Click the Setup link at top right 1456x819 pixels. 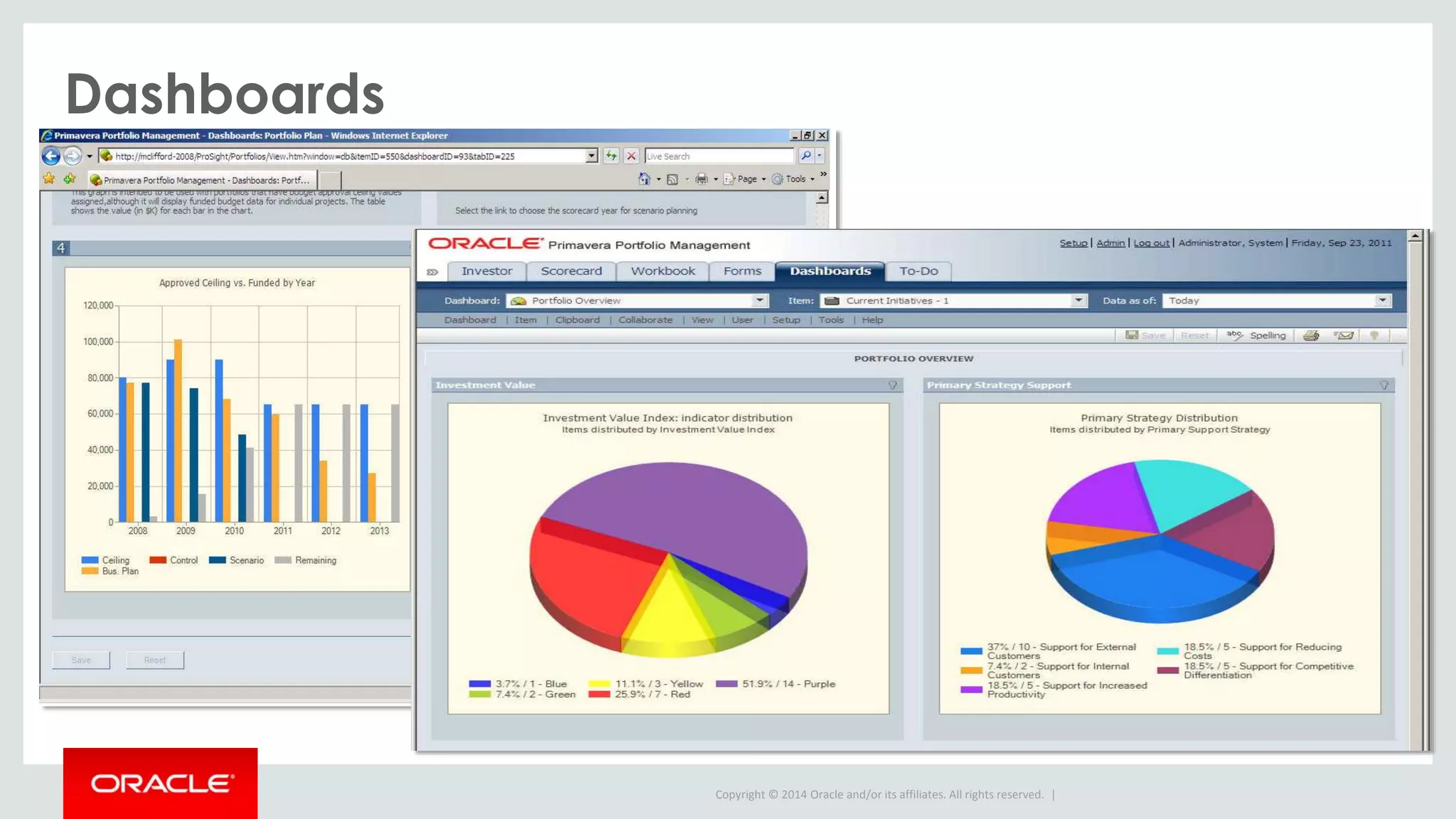[x=1074, y=243]
